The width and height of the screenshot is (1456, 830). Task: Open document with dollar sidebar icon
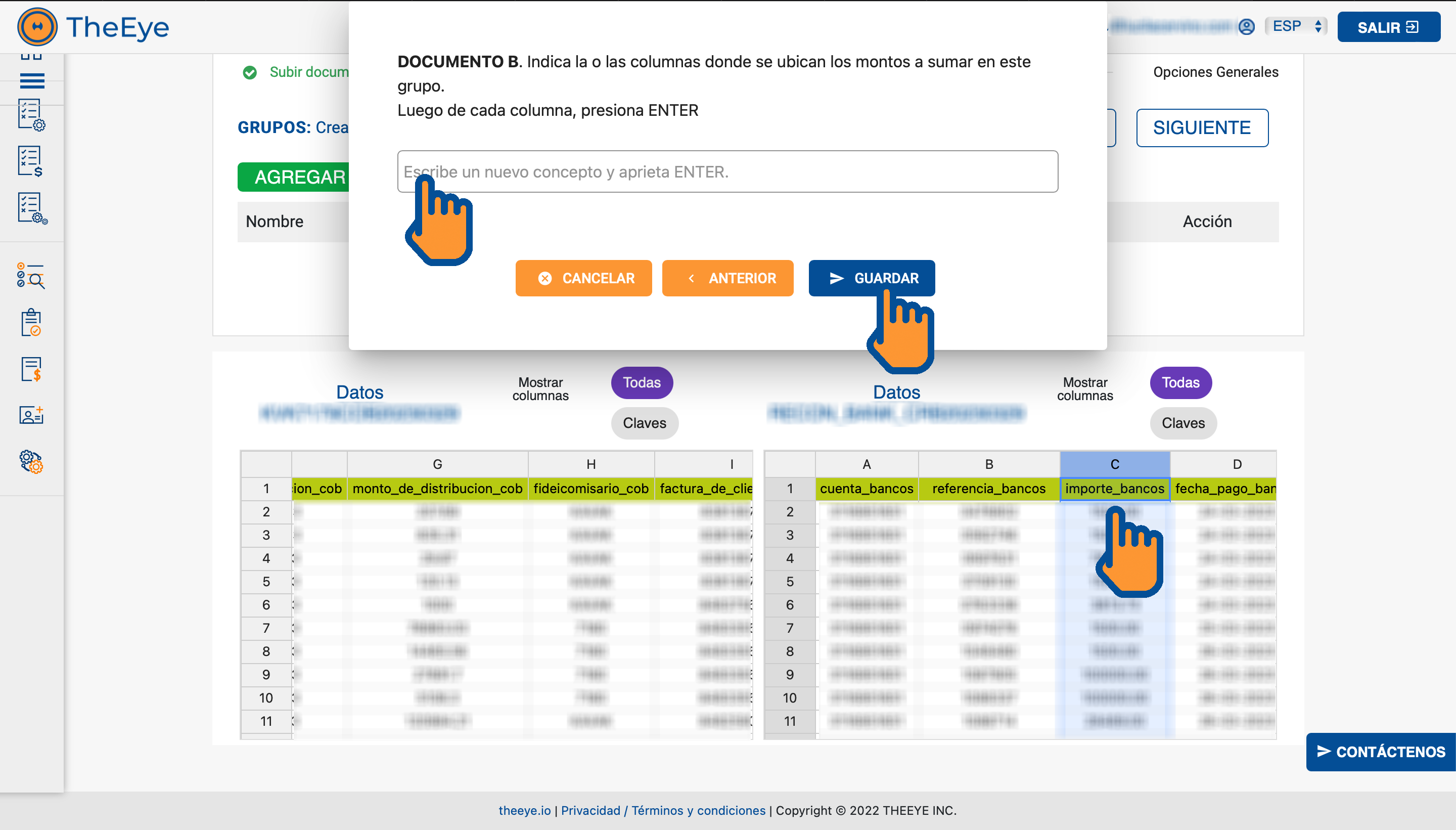pyautogui.click(x=31, y=369)
